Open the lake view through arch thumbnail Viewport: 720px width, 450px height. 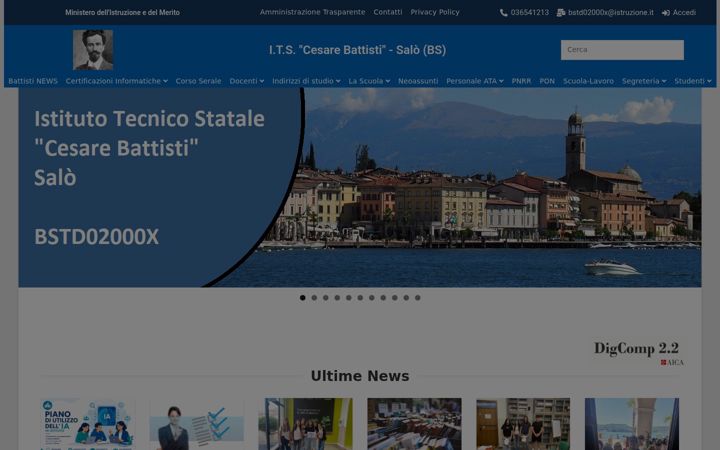click(x=632, y=424)
